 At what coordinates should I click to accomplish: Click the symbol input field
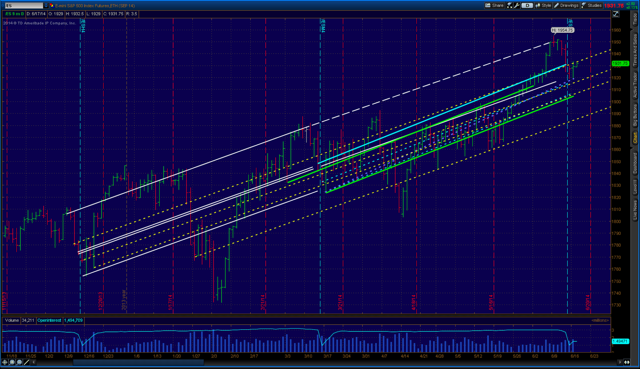click(24, 5)
